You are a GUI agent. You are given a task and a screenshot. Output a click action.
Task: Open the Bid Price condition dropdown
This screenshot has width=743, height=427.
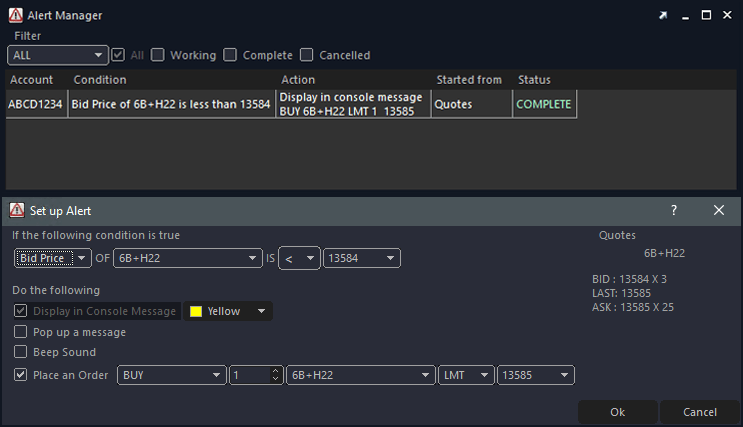pyautogui.click(x=53, y=258)
